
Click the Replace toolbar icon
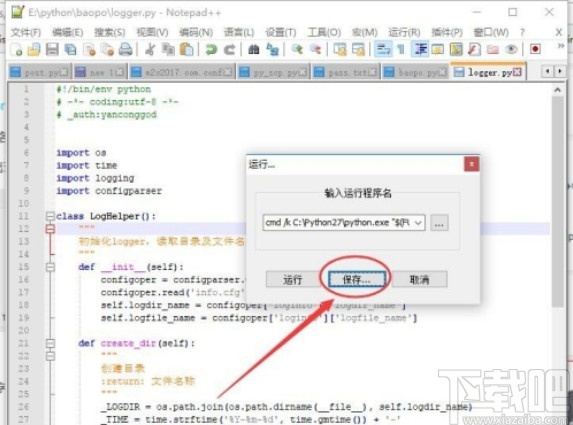[x=272, y=49]
